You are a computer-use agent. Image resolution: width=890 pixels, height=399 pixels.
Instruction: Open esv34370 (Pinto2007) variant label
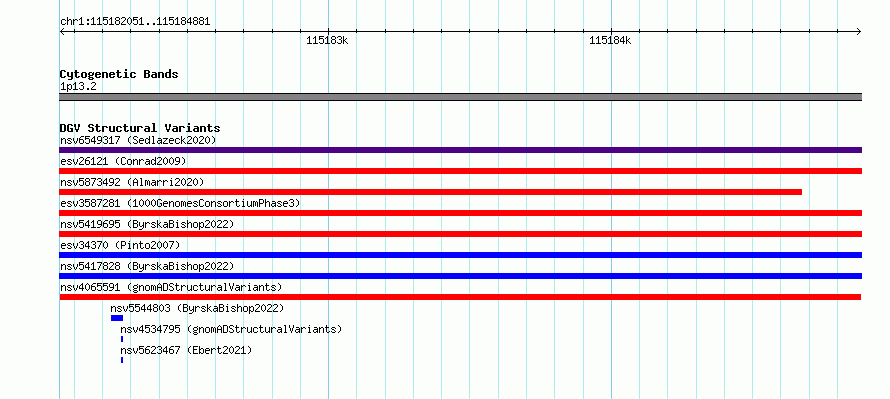coord(120,245)
